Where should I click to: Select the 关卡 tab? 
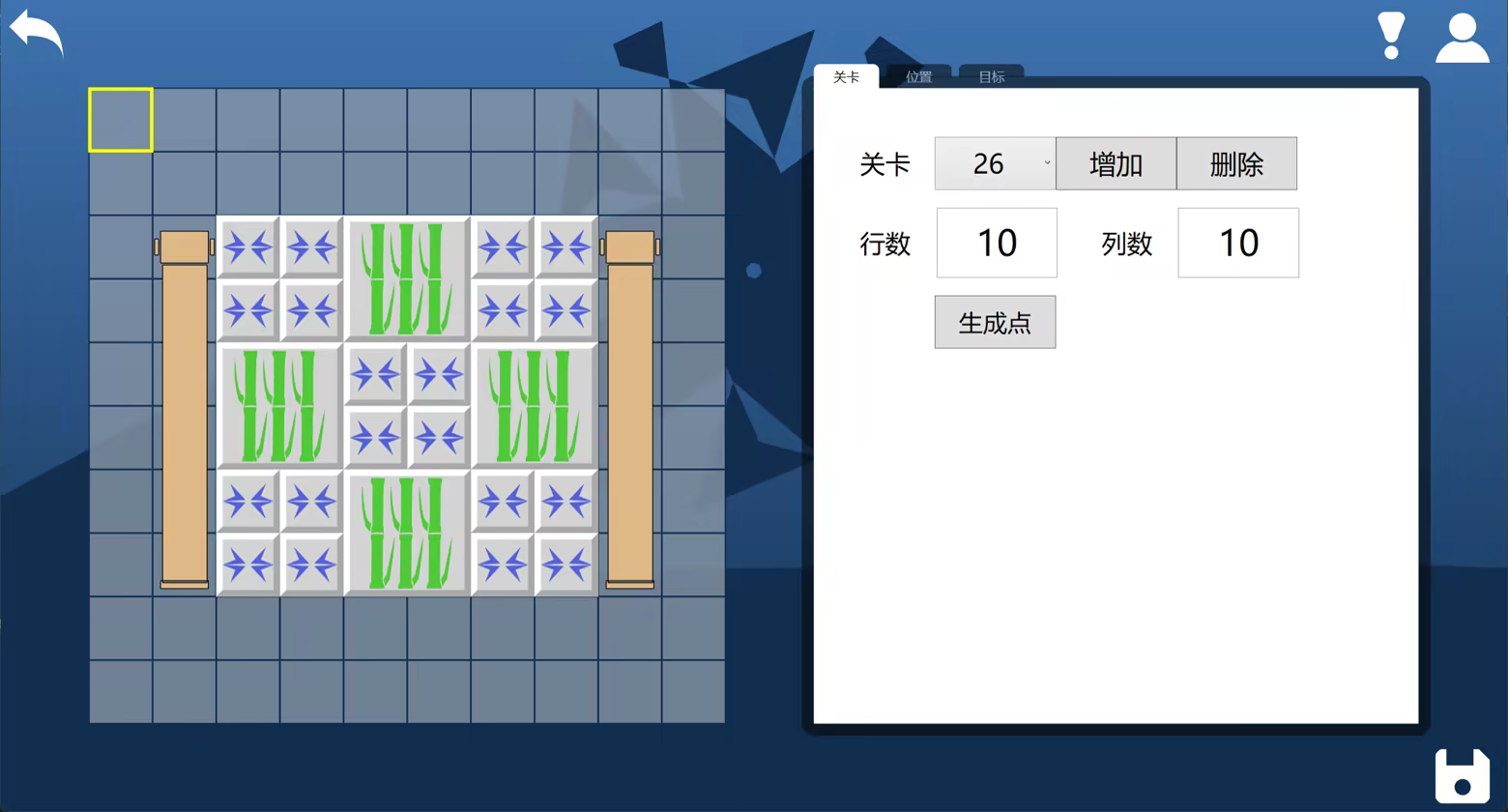coord(846,77)
